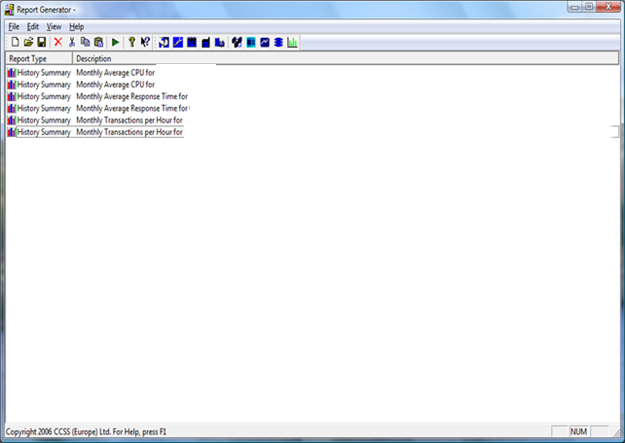Click the red X delete icon
This screenshot has width=625, height=443.
(x=58, y=42)
